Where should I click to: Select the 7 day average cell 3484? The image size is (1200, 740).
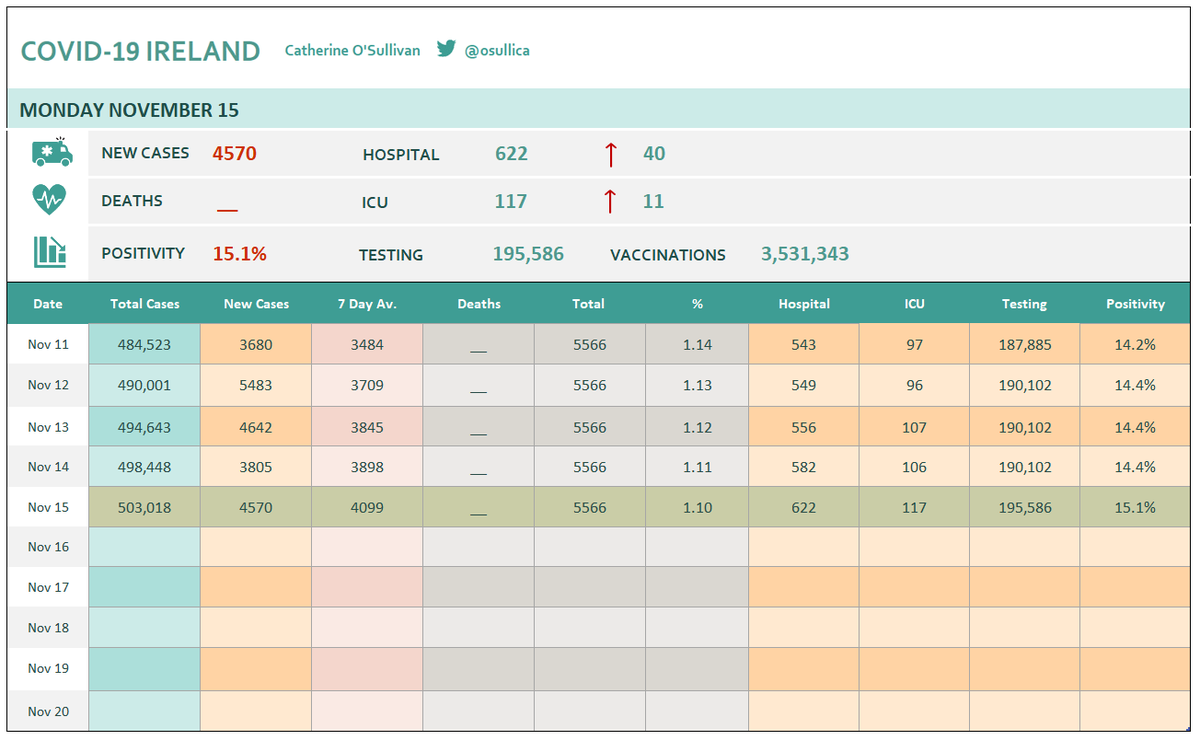coord(367,344)
